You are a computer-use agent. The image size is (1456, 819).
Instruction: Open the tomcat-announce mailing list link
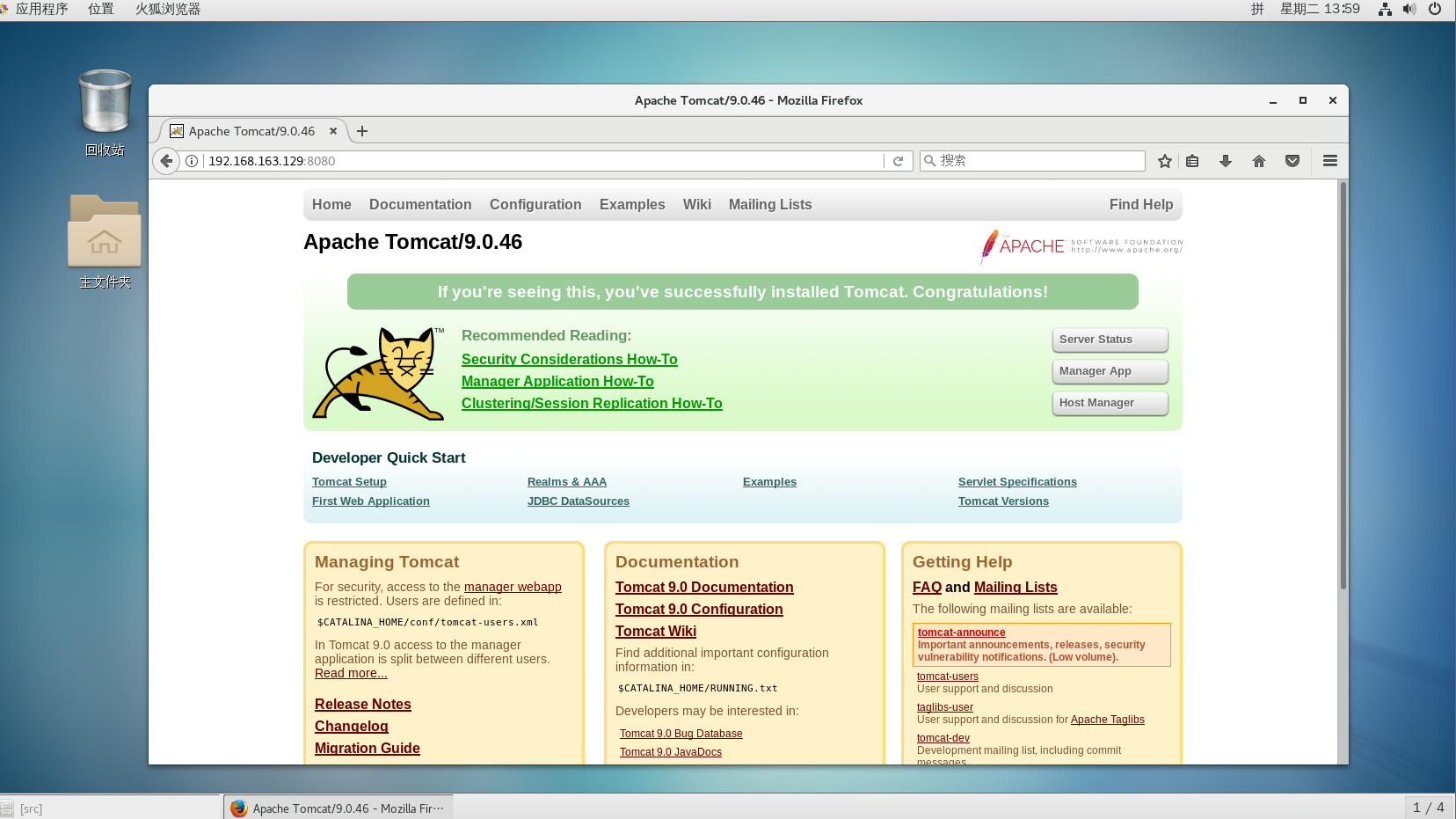tap(962, 633)
